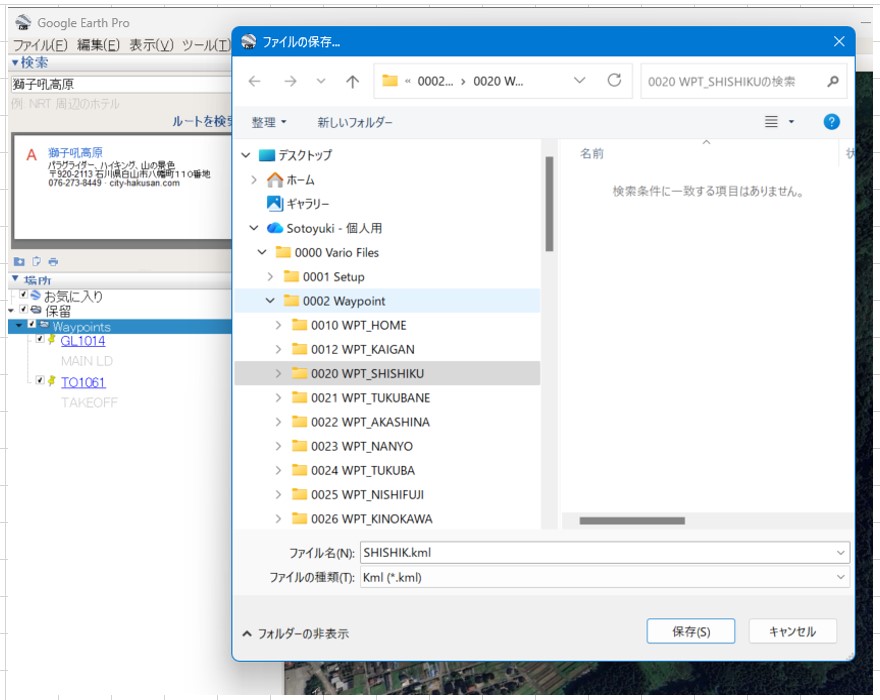This screenshot has width=880, height=700.
Task: Toggle the TO1061 waypoint checkbox
Action: pyautogui.click(x=40, y=381)
